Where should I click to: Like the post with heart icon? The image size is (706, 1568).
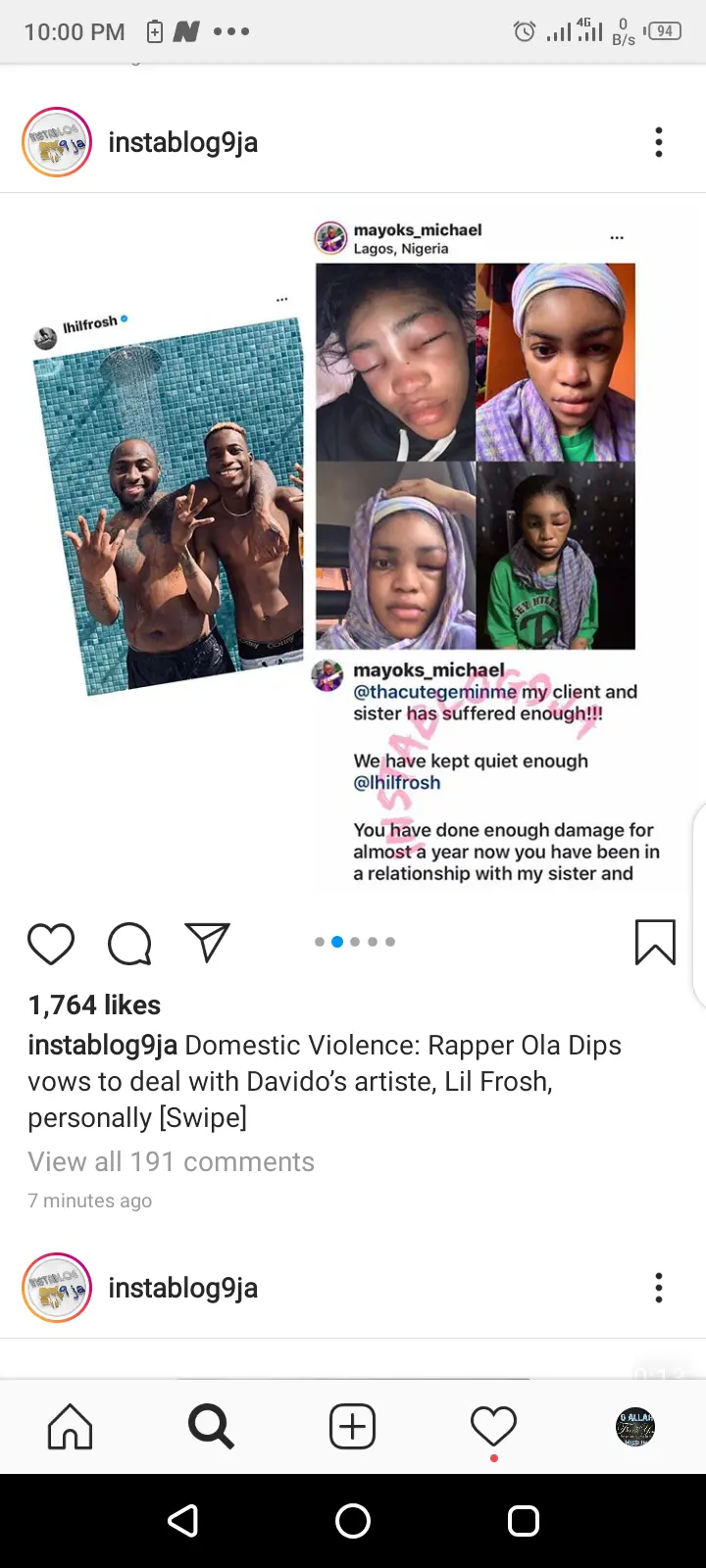[x=51, y=944]
